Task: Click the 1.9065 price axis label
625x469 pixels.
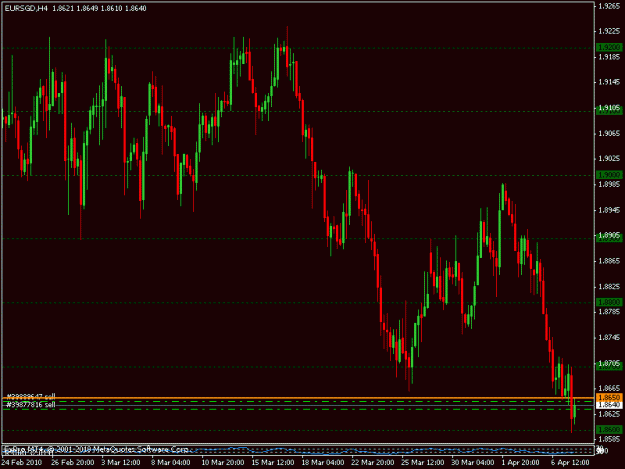Action: [x=610, y=133]
